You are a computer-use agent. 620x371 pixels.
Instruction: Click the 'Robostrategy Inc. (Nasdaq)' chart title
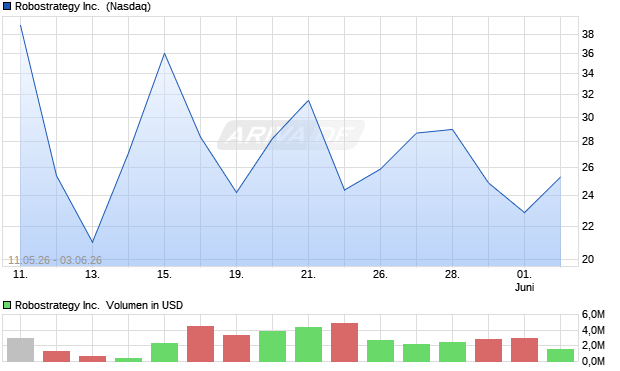point(83,6)
